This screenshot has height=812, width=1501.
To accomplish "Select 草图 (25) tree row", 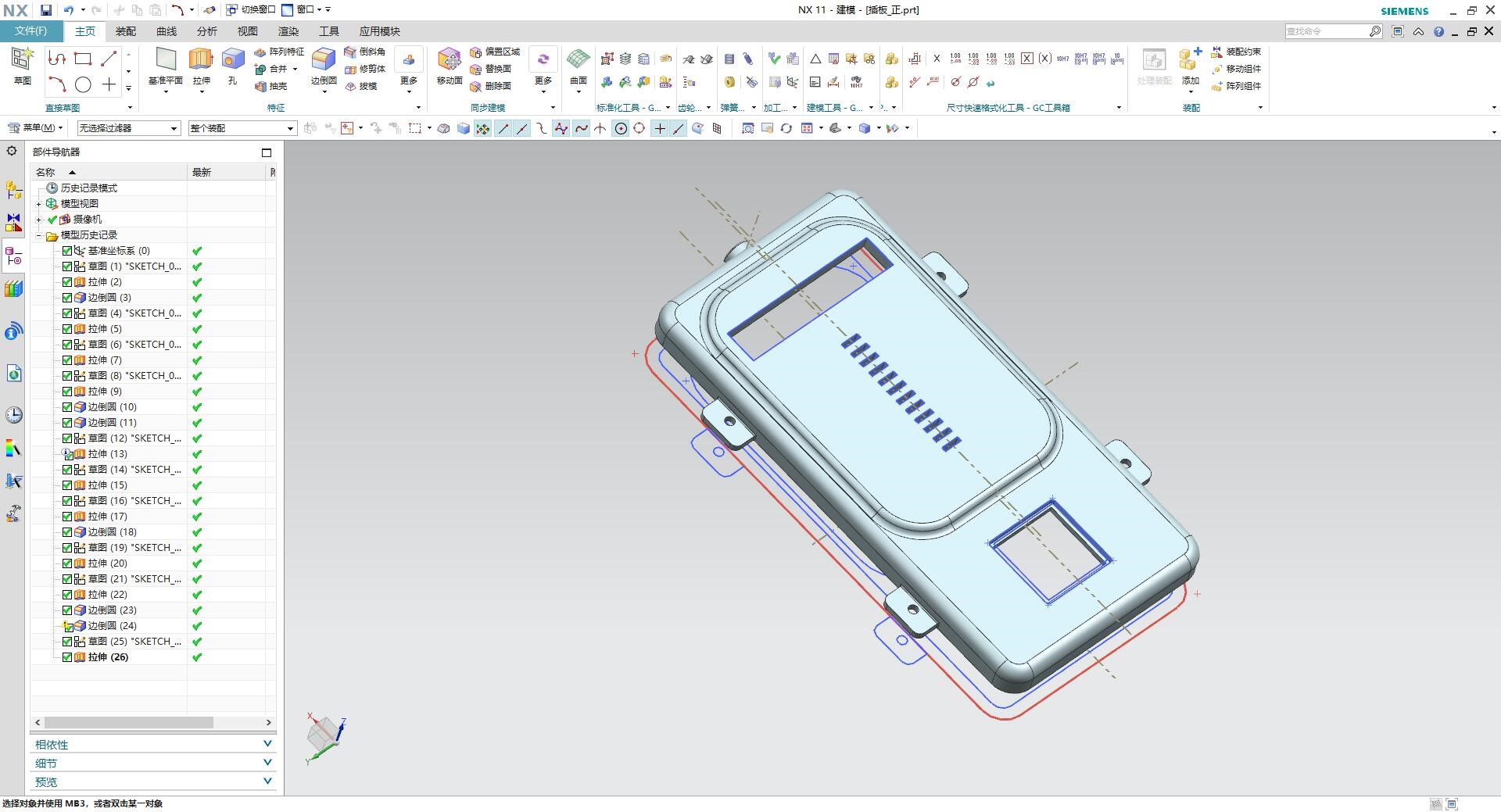I will click(x=125, y=642).
